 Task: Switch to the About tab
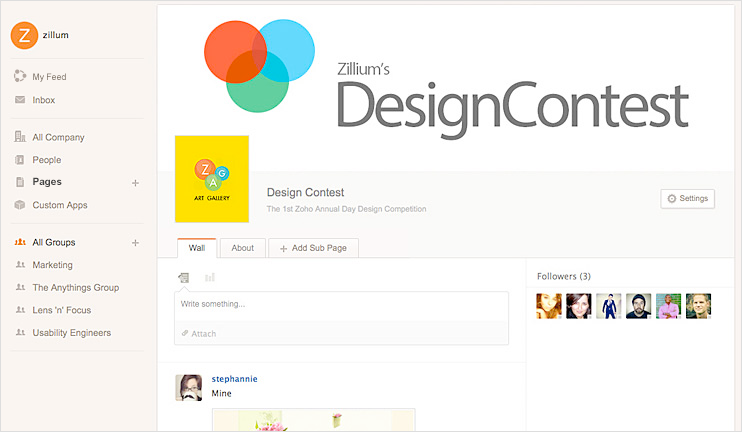point(243,248)
